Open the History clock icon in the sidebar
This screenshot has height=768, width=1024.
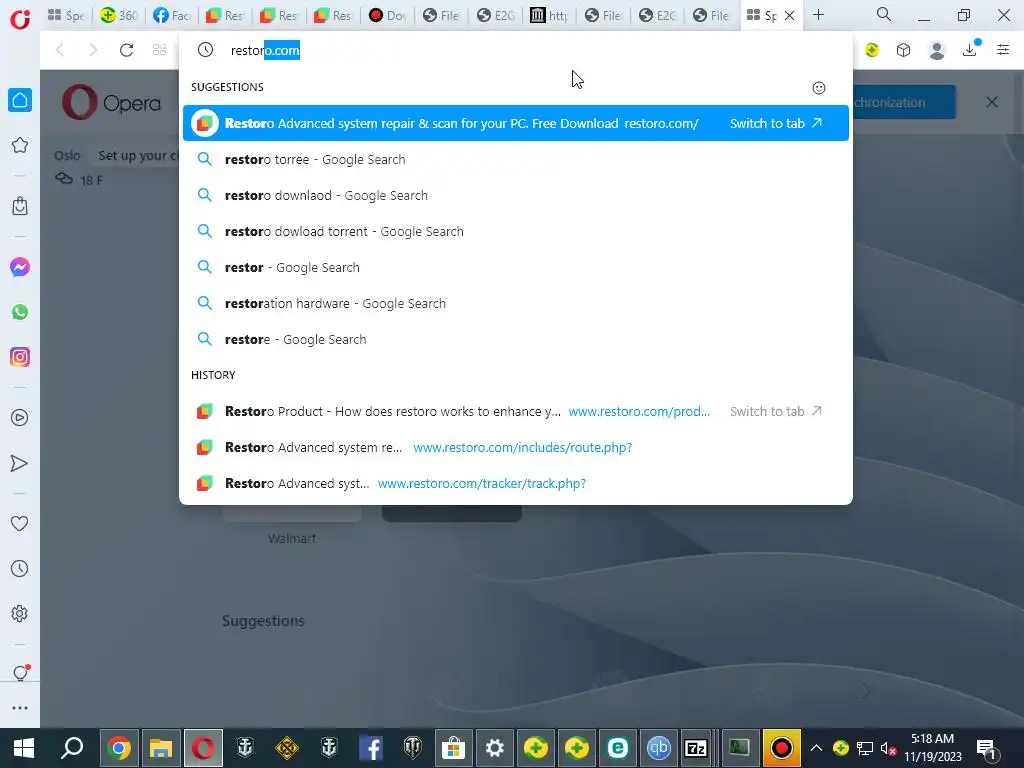(20, 569)
